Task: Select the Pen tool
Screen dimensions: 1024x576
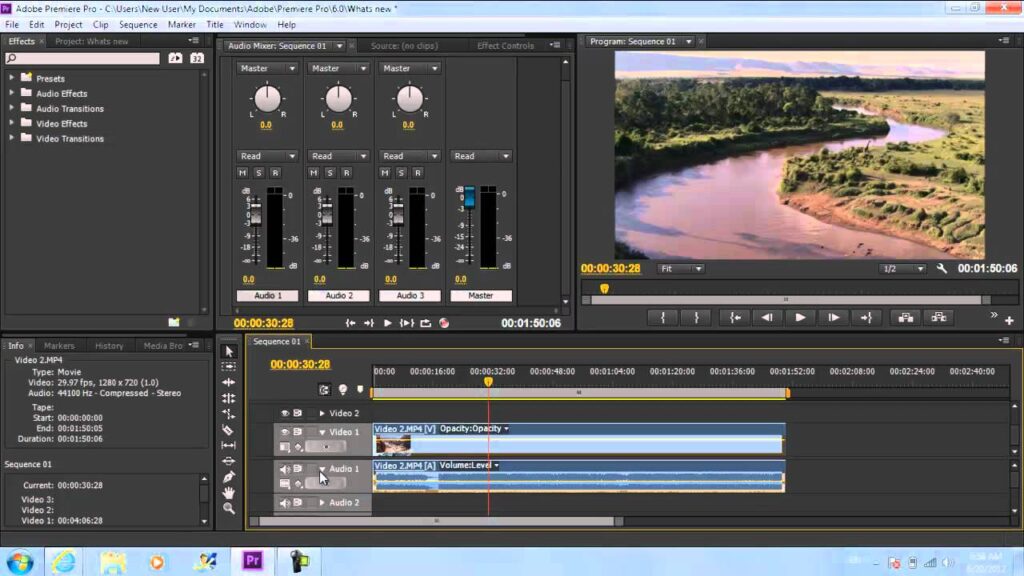Action: 229,477
